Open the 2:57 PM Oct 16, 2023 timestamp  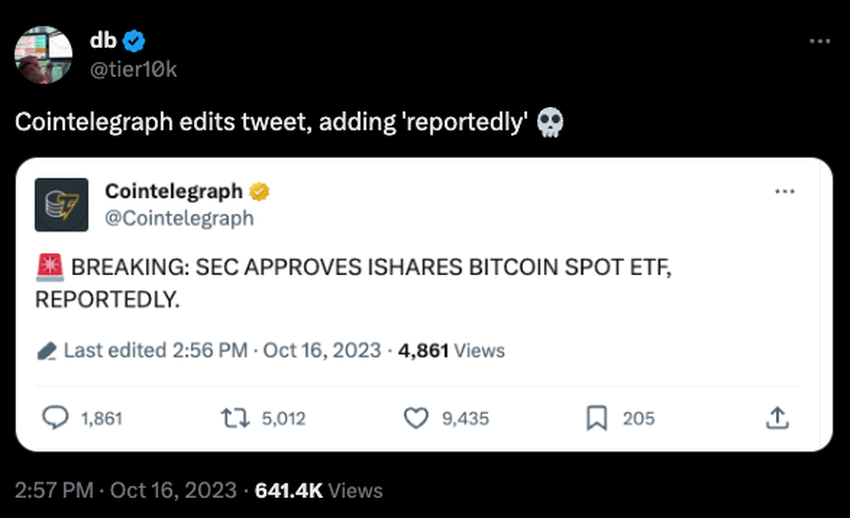coord(127,490)
